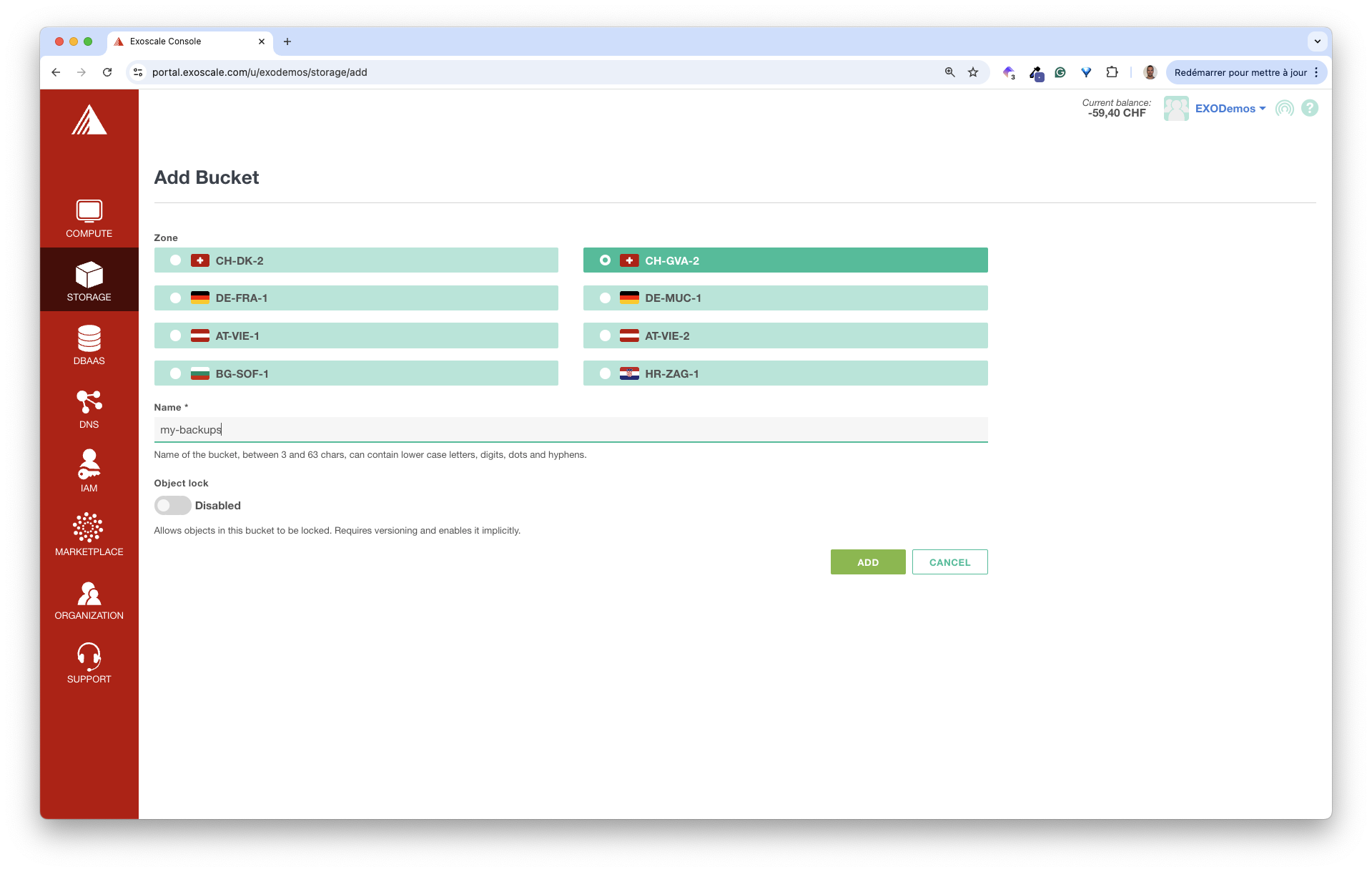Go to the DNS section
This screenshot has width=1372, height=872.
[x=89, y=408]
